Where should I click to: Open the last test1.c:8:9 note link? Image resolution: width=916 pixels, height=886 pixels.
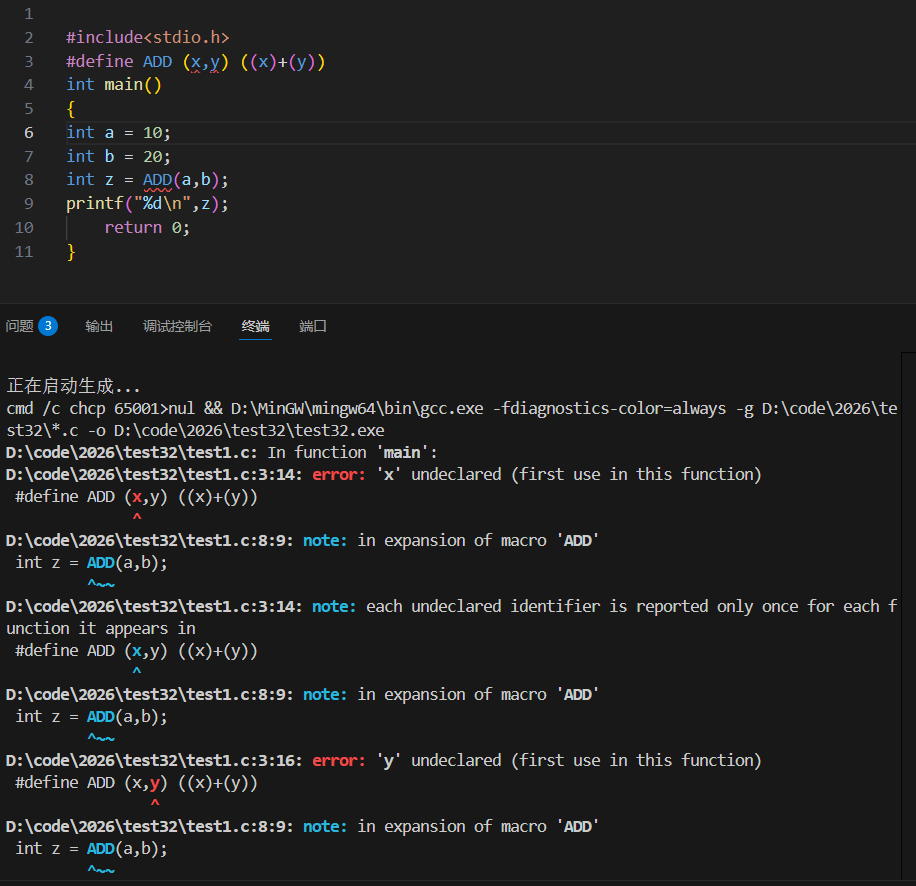(x=150, y=826)
